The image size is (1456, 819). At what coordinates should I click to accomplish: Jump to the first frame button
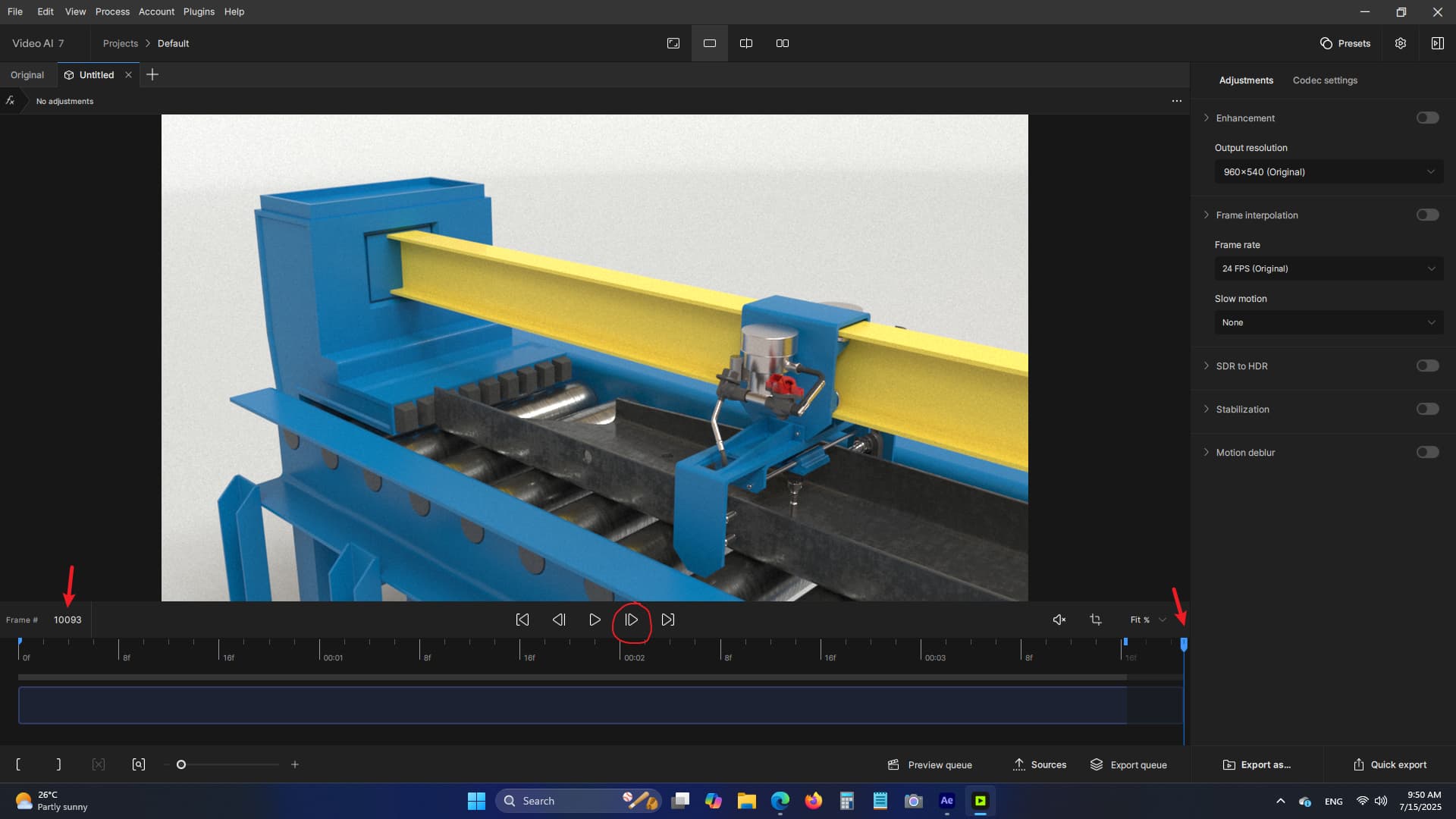tap(522, 620)
